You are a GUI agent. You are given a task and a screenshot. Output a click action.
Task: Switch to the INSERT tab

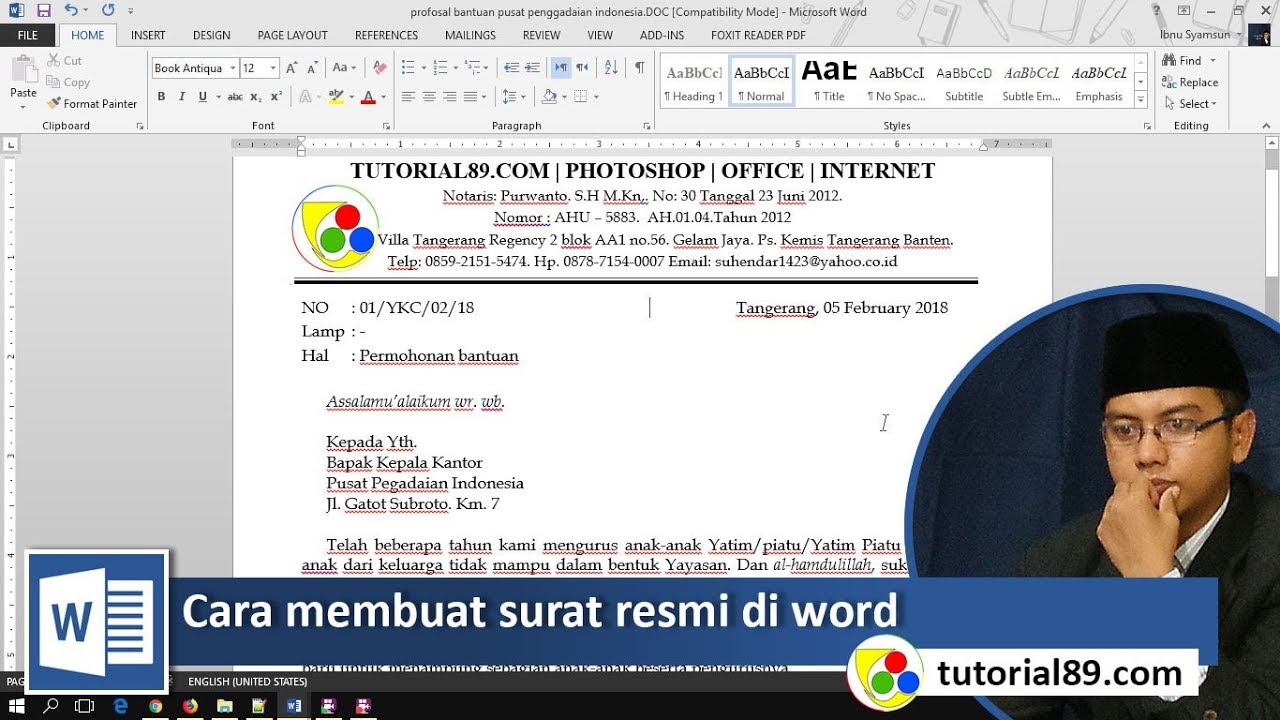point(148,35)
